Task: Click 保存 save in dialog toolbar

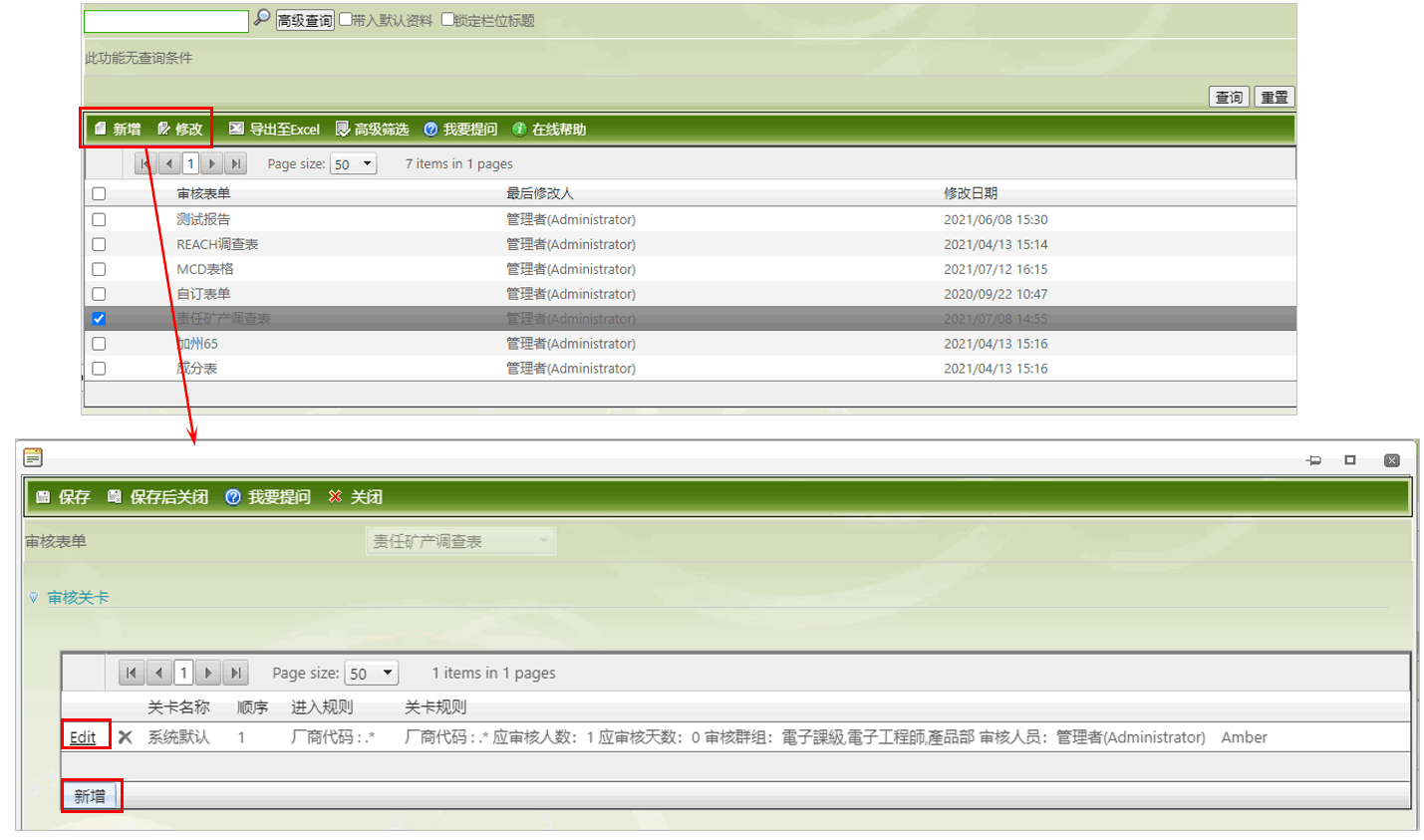Action: (63, 497)
